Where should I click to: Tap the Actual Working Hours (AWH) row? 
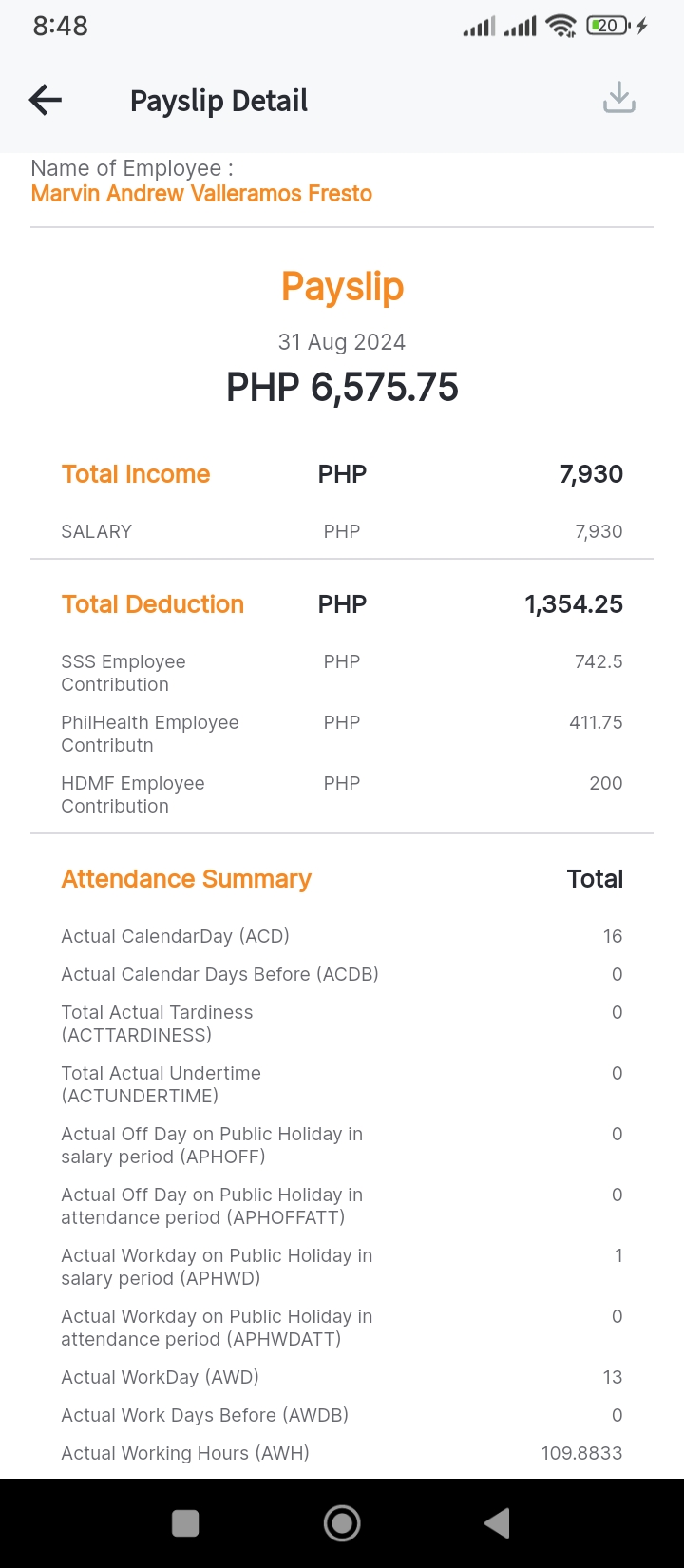342,1453
